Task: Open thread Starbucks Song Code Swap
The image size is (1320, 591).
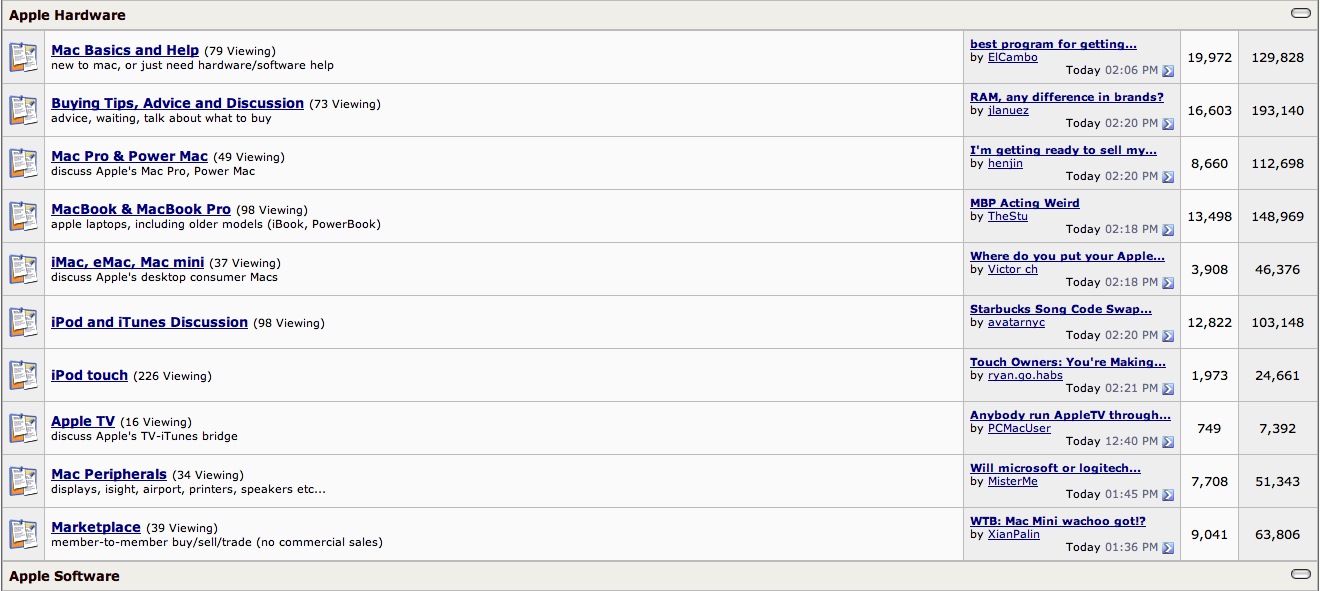Action: click(x=1061, y=309)
